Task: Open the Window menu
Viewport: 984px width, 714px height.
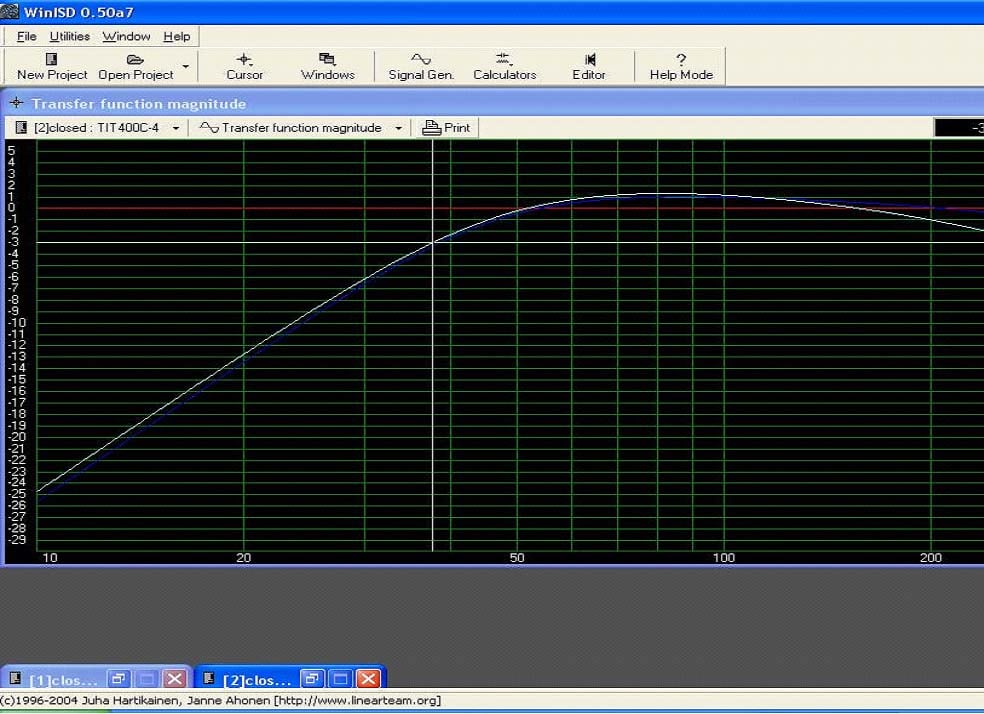Action: click(126, 36)
